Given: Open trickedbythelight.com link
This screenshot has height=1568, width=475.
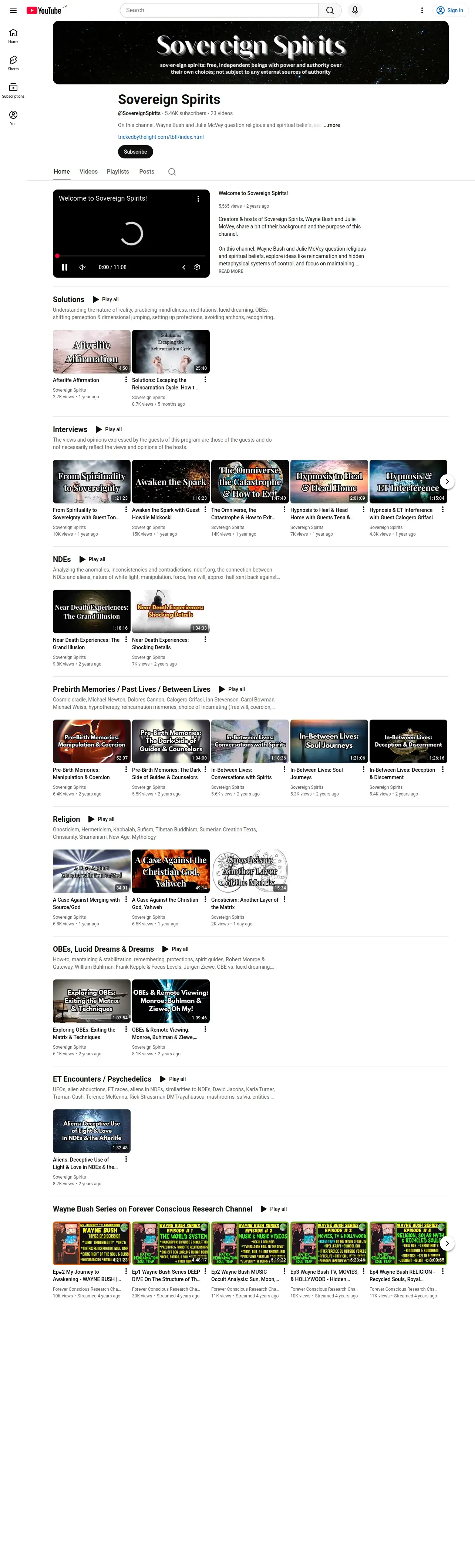Looking at the screenshot, I should click(x=161, y=137).
